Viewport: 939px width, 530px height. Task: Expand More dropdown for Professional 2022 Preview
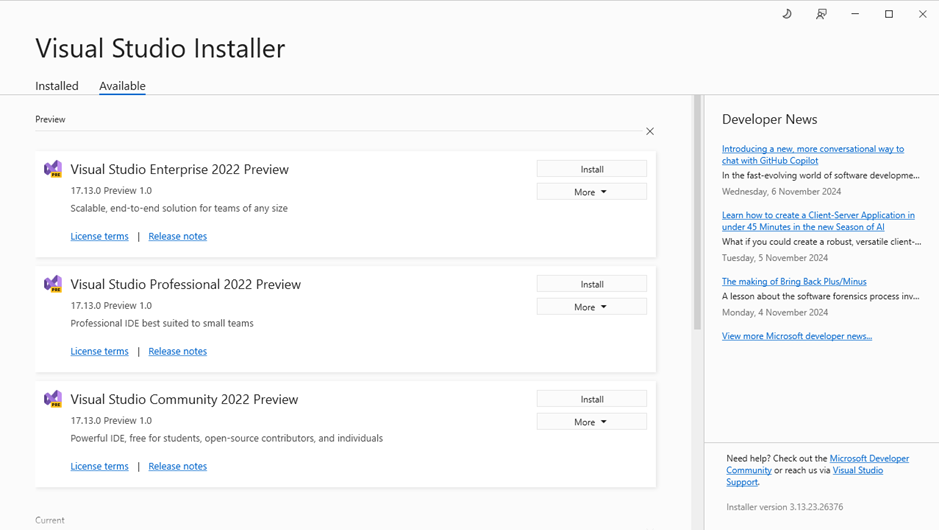click(592, 307)
